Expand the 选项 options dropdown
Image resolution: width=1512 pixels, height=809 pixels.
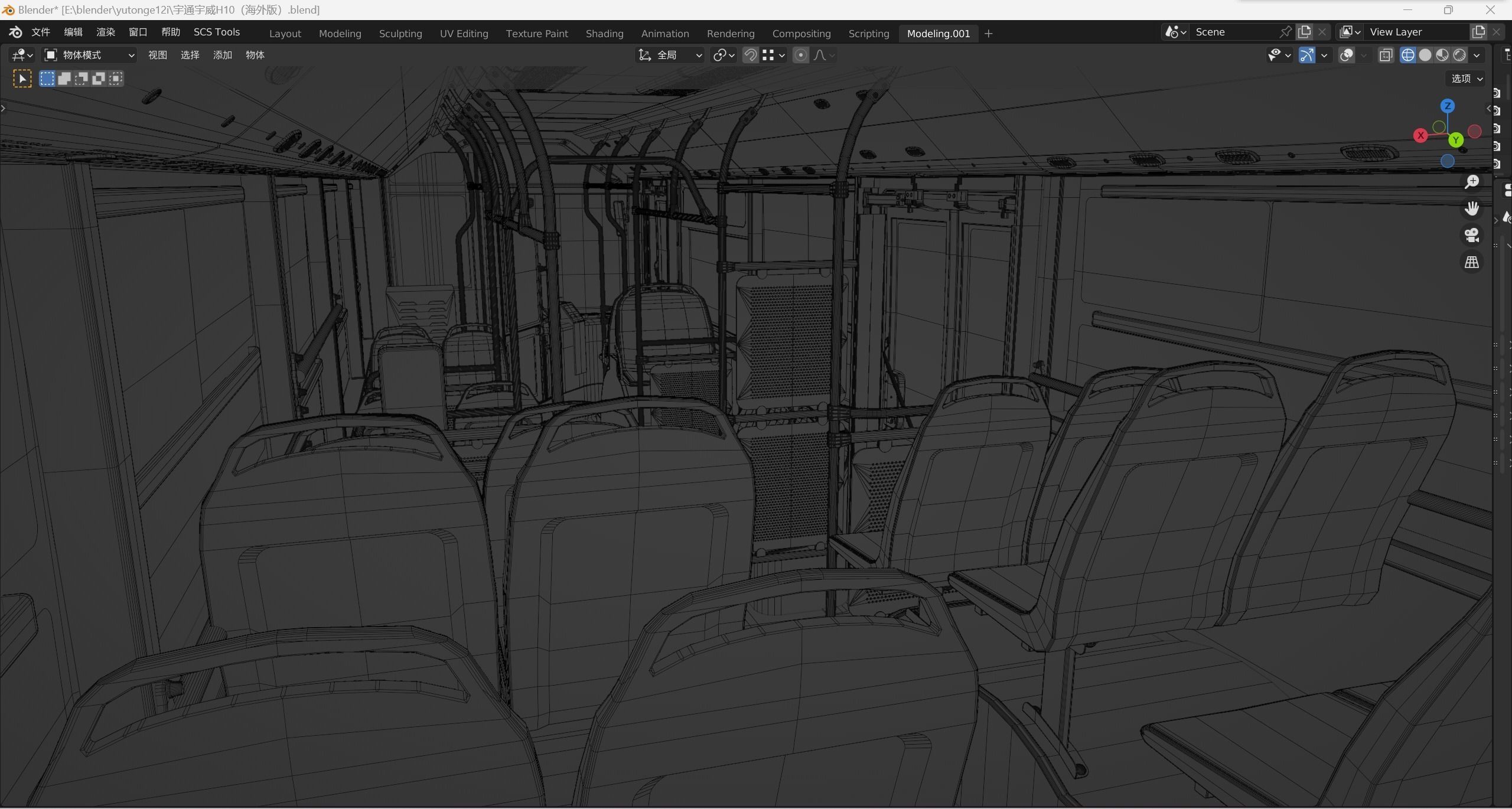pos(1467,79)
